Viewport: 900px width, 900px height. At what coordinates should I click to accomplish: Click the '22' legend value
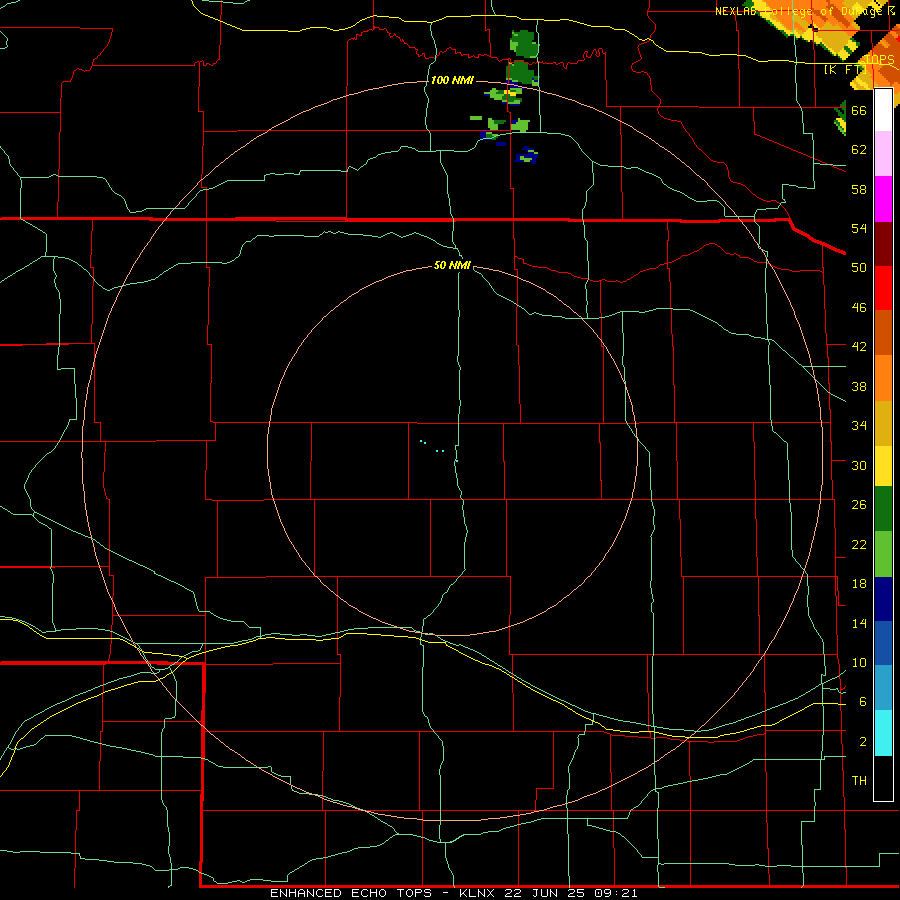tap(859, 544)
